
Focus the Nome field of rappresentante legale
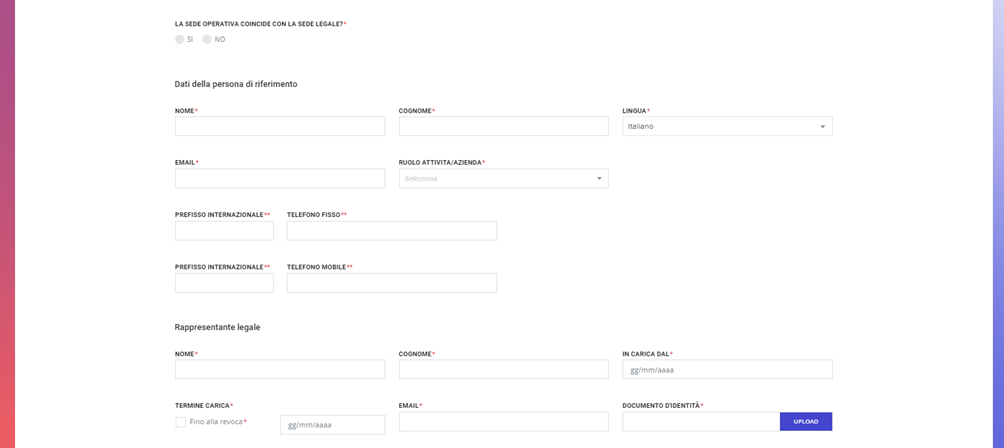click(280, 369)
